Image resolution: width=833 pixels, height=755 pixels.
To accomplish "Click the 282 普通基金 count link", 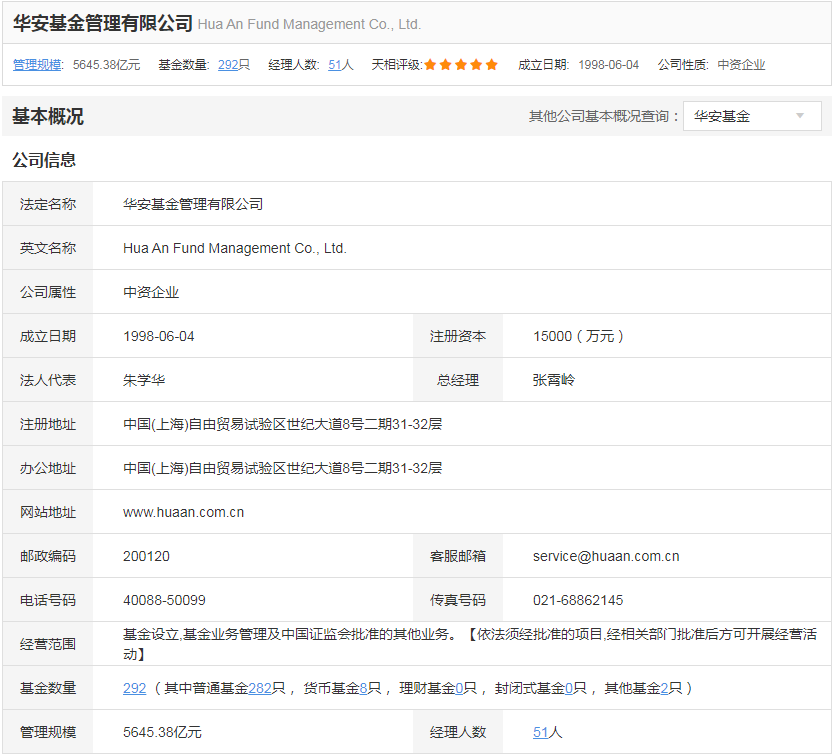I will [260, 688].
